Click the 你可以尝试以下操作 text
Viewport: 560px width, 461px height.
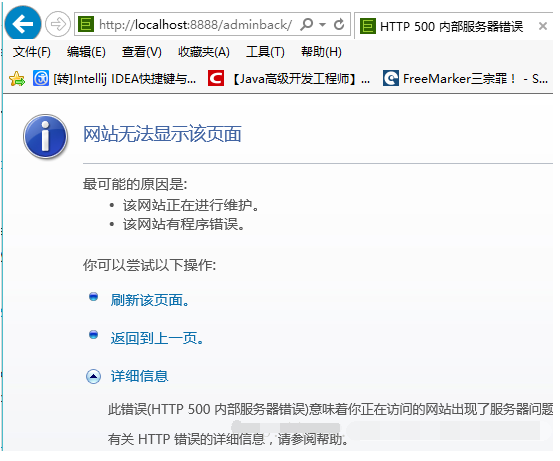tap(150, 265)
